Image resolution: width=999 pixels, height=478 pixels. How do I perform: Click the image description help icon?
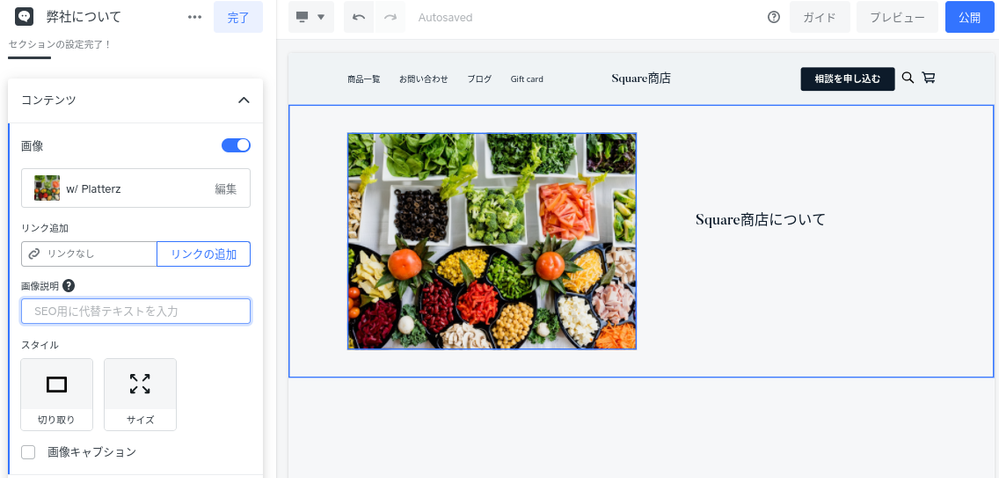[68, 286]
